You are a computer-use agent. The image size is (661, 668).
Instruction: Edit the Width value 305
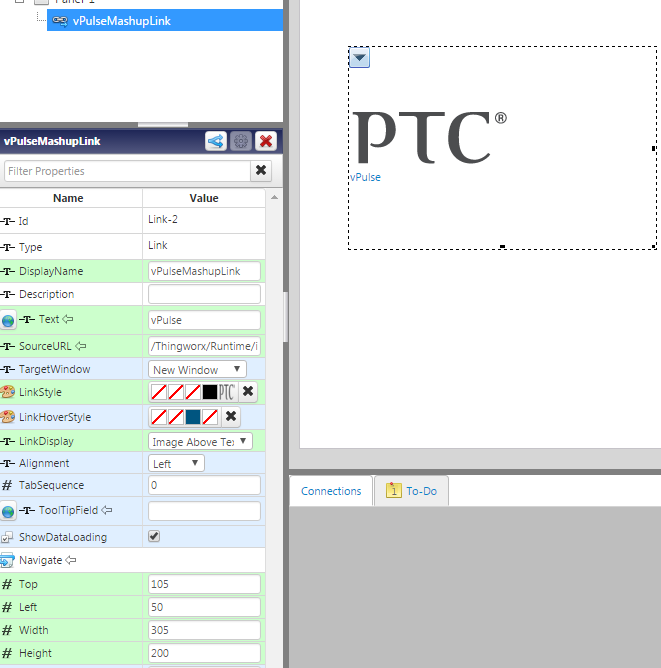(x=204, y=630)
